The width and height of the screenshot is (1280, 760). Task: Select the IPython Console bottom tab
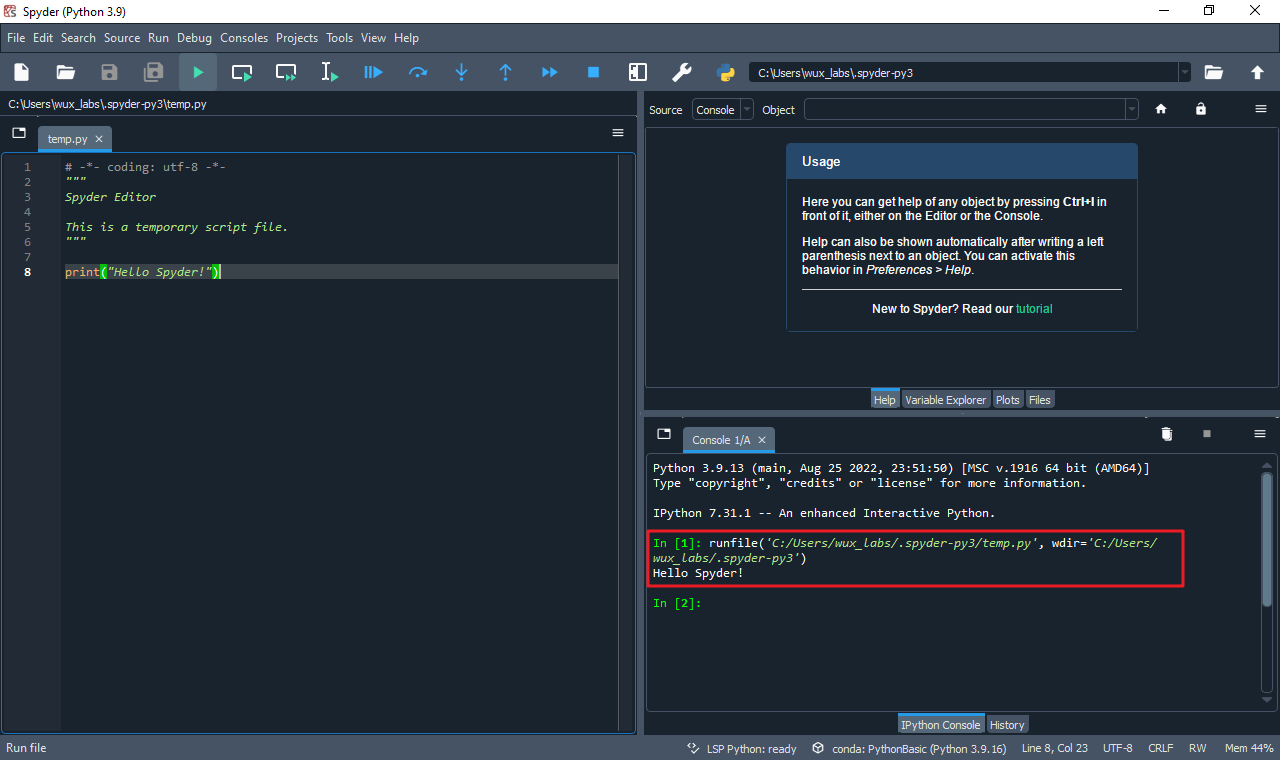coord(941,725)
